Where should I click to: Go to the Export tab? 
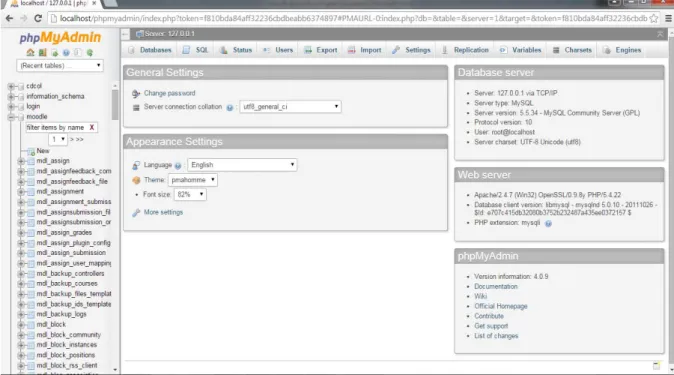321,50
